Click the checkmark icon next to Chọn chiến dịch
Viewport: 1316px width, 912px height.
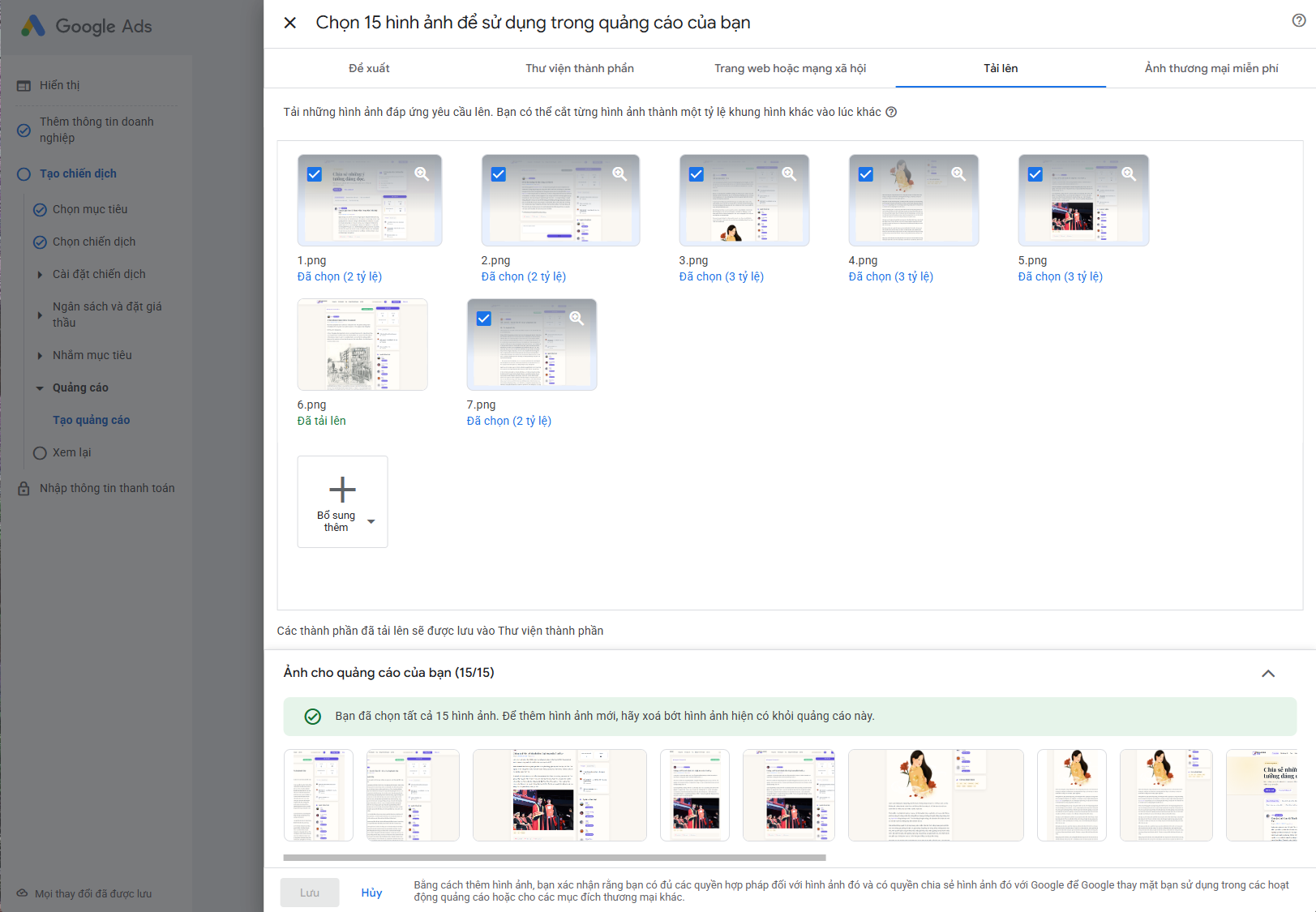tap(40, 242)
